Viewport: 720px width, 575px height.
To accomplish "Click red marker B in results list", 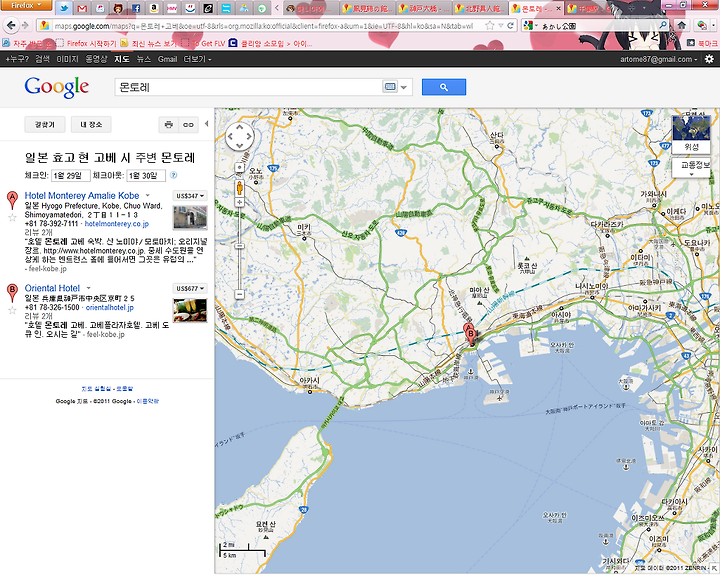I will [x=12, y=293].
